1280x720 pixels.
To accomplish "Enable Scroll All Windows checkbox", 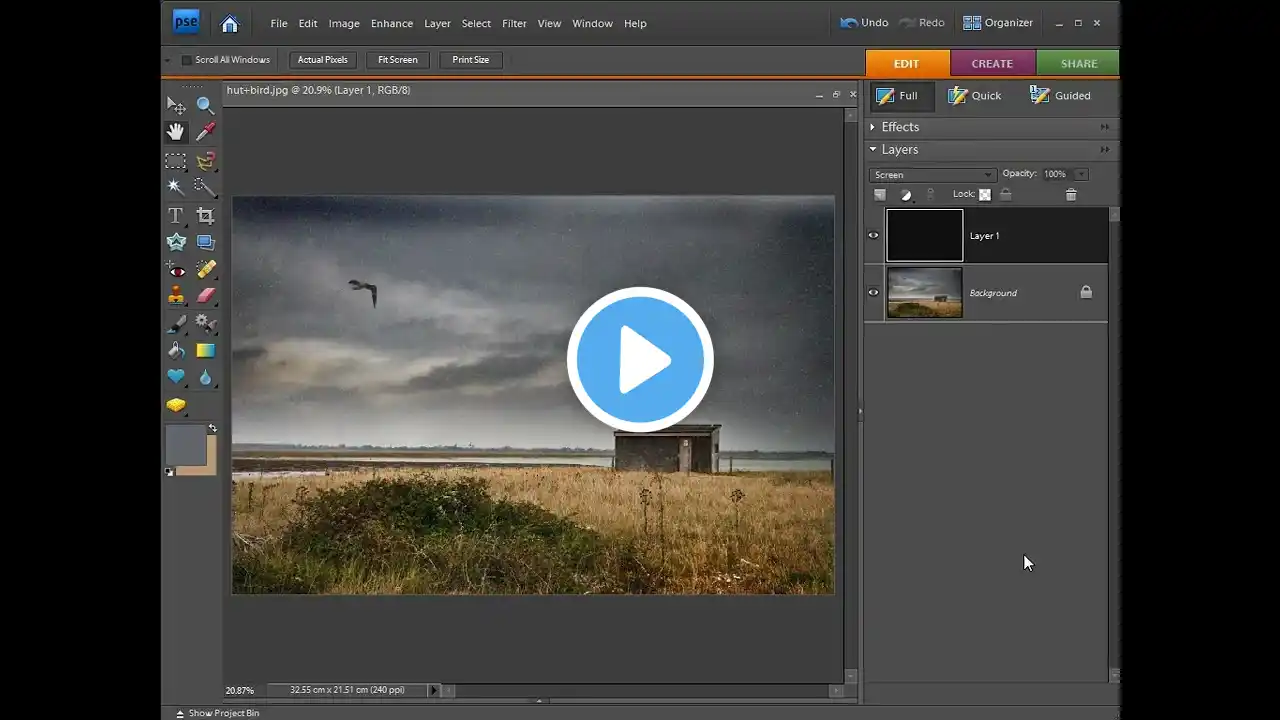I will pyautogui.click(x=186, y=60).
